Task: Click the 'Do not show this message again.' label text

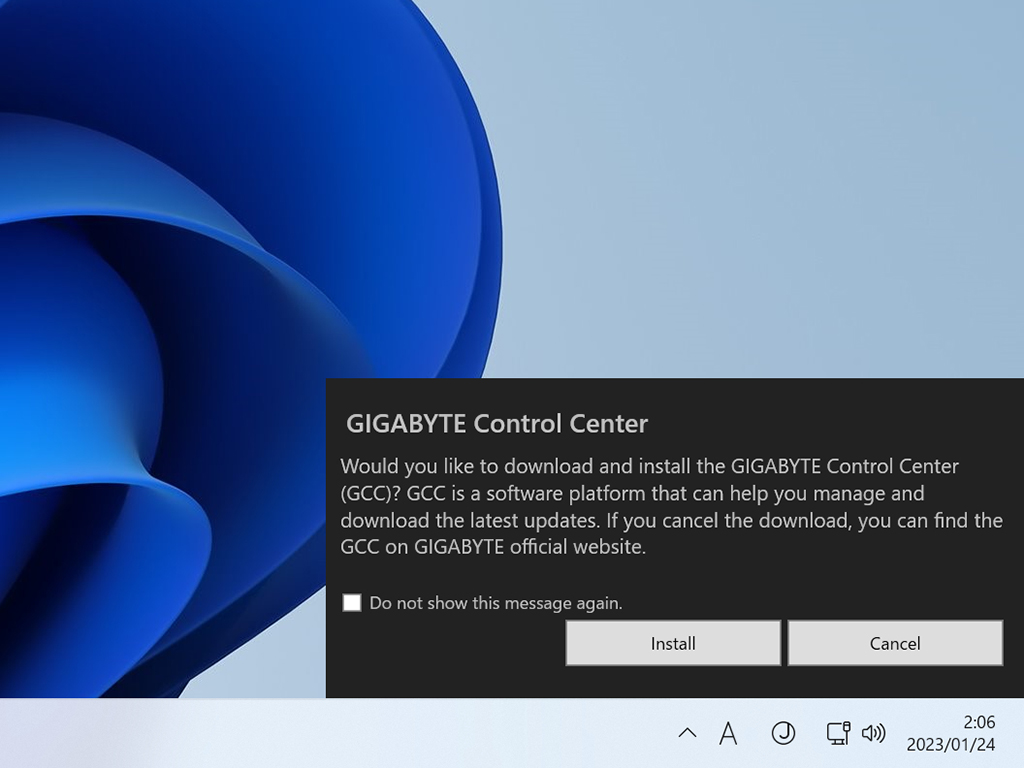Action: (496, 603)
